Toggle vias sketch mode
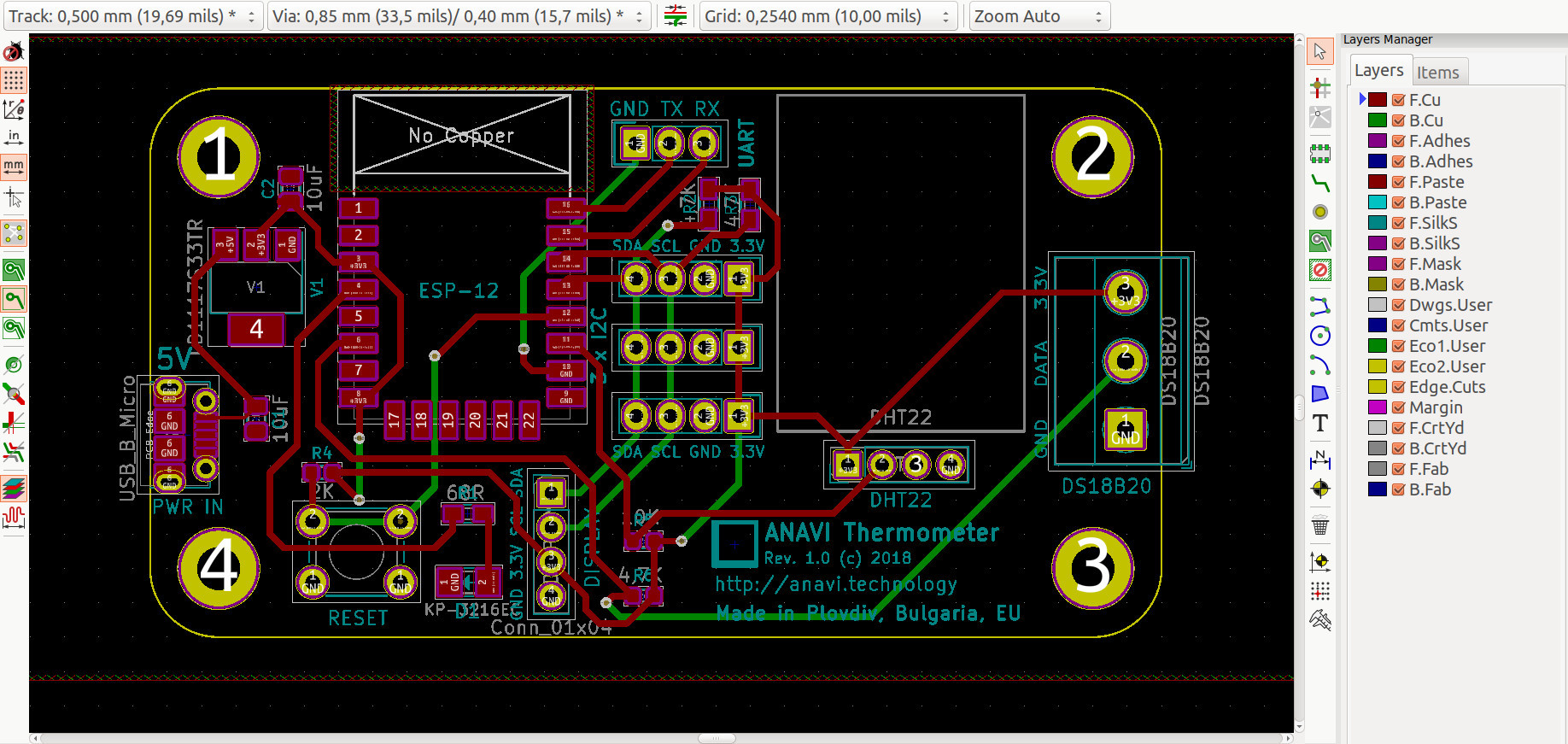1568x744 pixels. [14, 394]
